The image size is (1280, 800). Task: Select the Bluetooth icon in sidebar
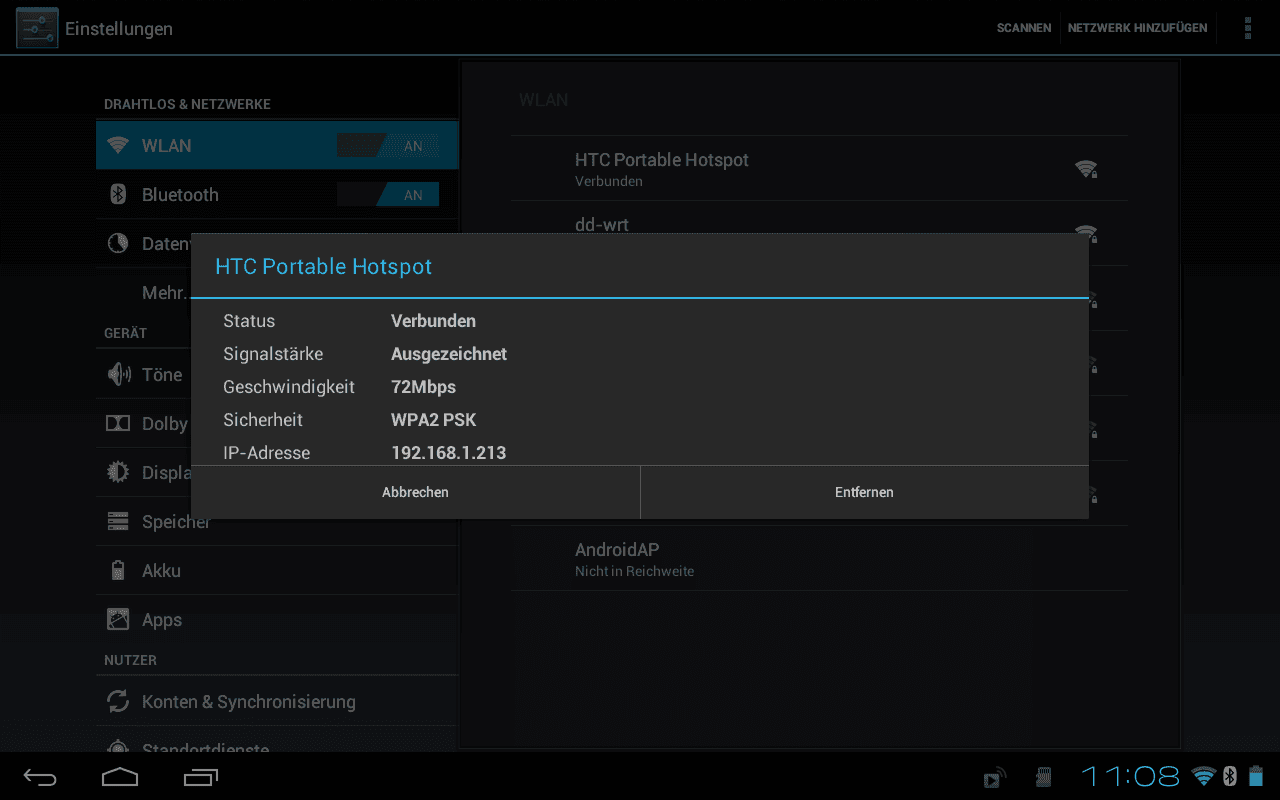click(118, 195)
